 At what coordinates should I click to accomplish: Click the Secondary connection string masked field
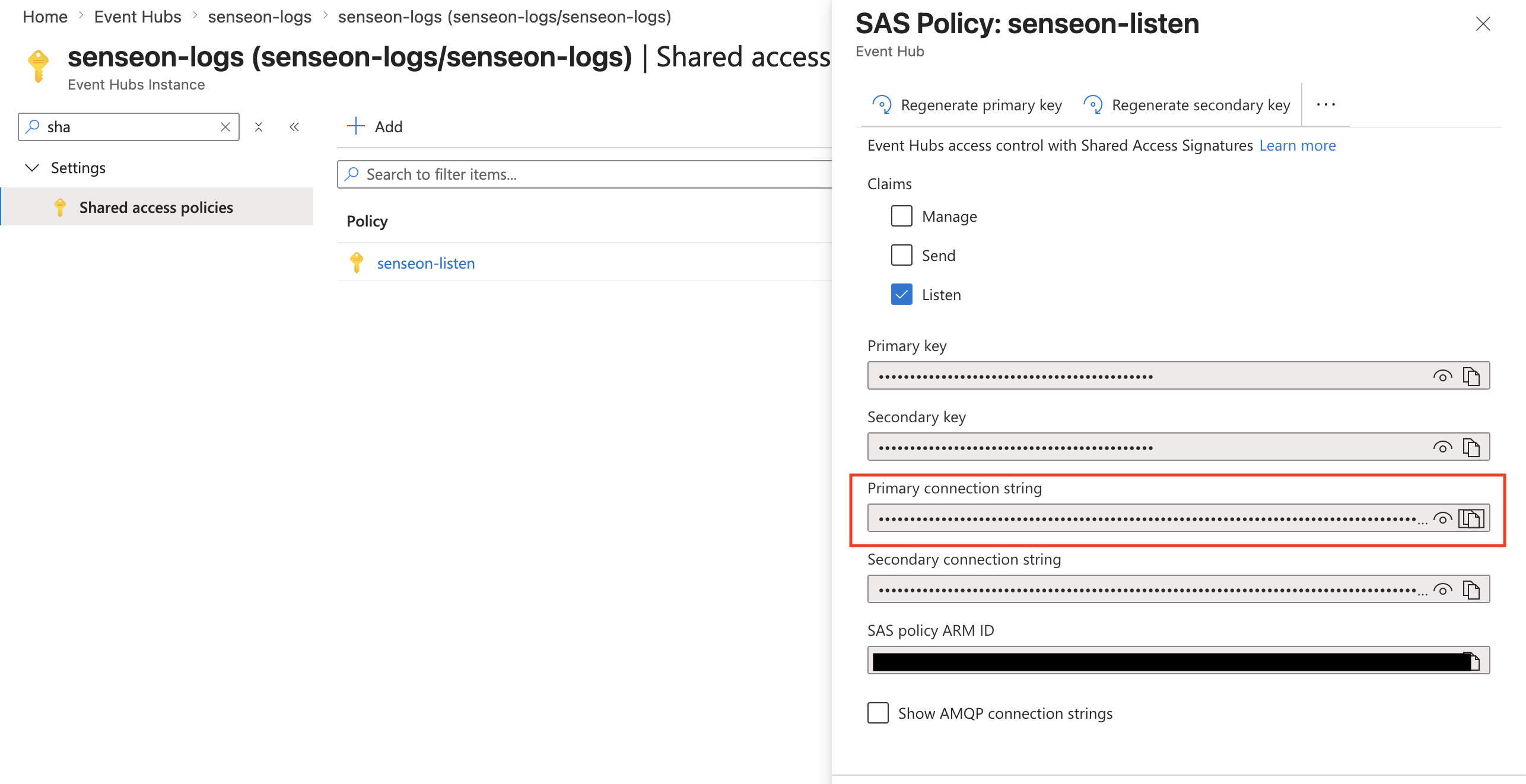tap(1178, 589)
